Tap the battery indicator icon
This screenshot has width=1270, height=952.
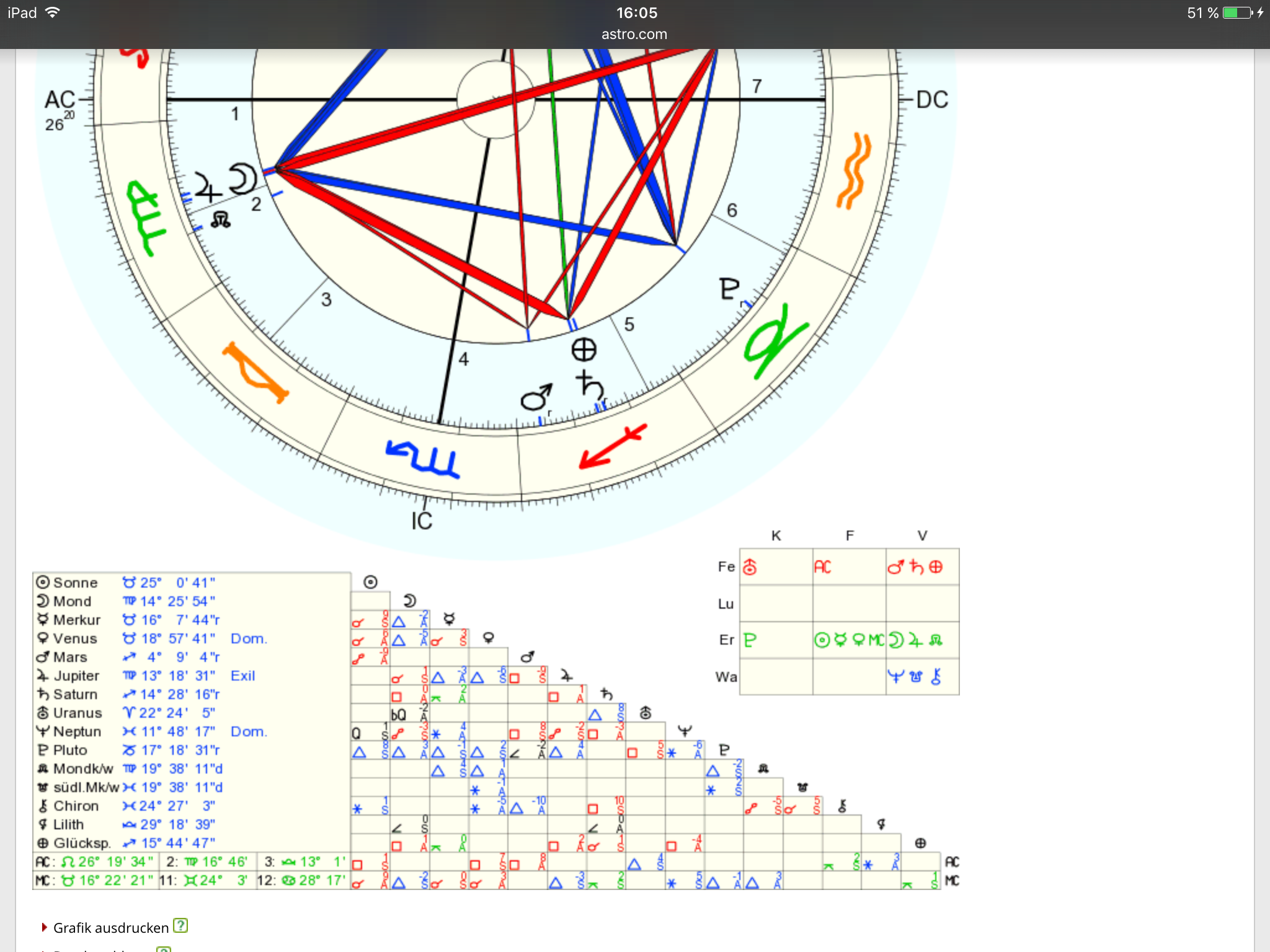click(1238, 12)
